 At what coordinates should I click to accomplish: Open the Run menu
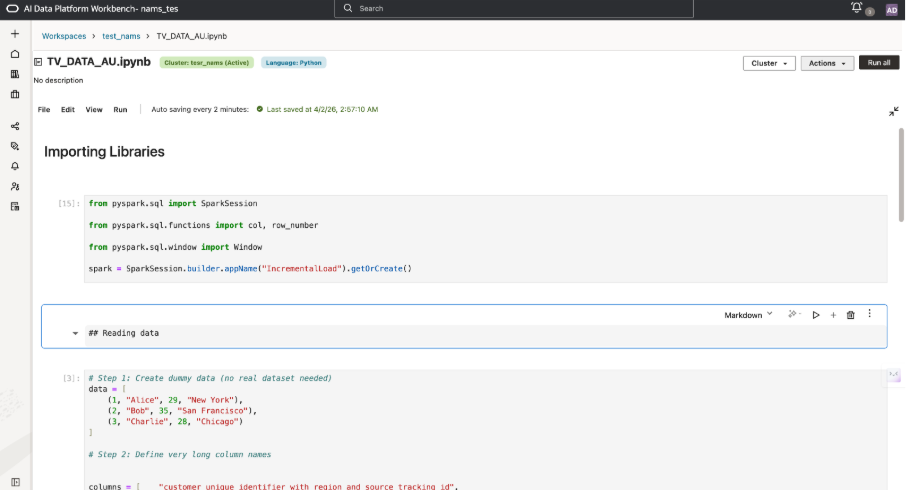tap(120, 109)
